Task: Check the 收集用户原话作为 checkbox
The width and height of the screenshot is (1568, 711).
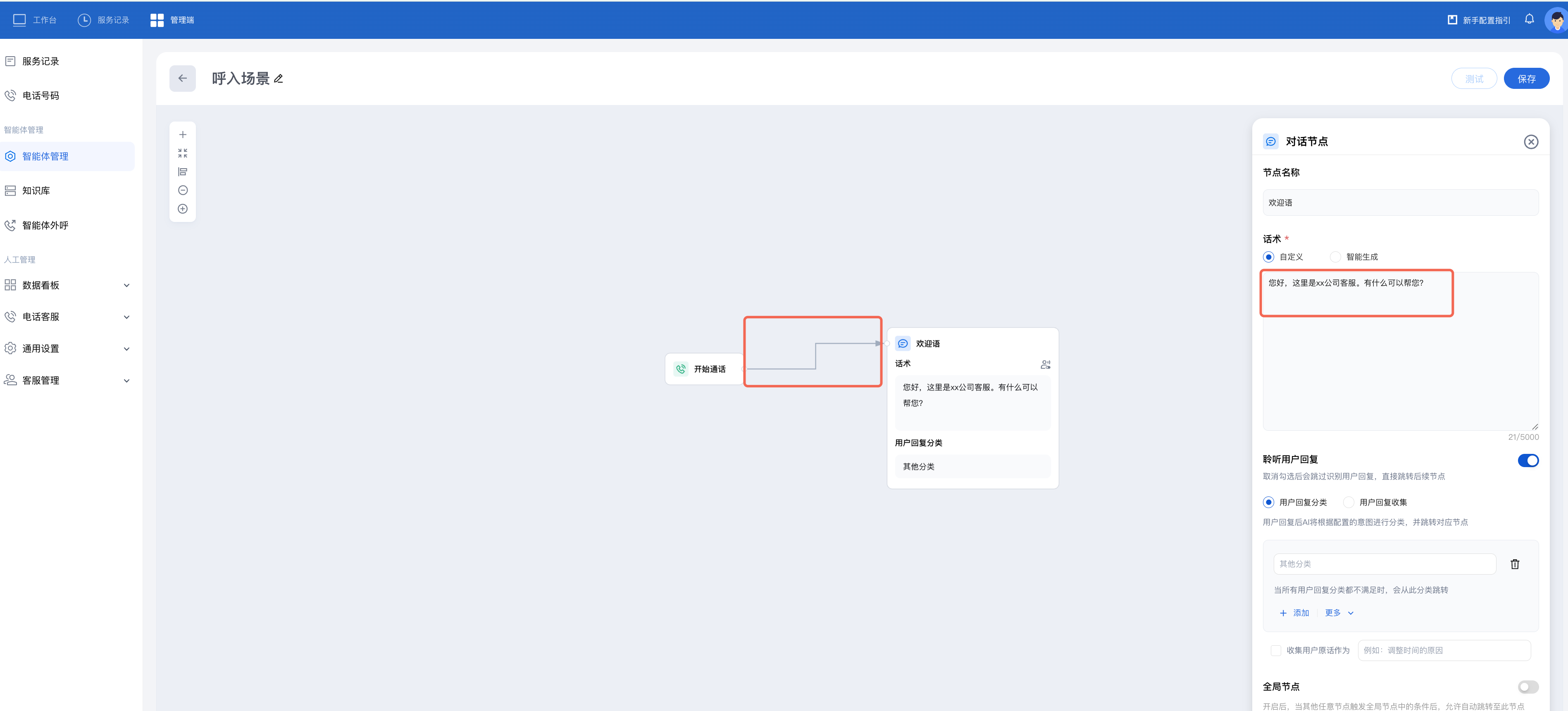Action: click(1276, 651)
